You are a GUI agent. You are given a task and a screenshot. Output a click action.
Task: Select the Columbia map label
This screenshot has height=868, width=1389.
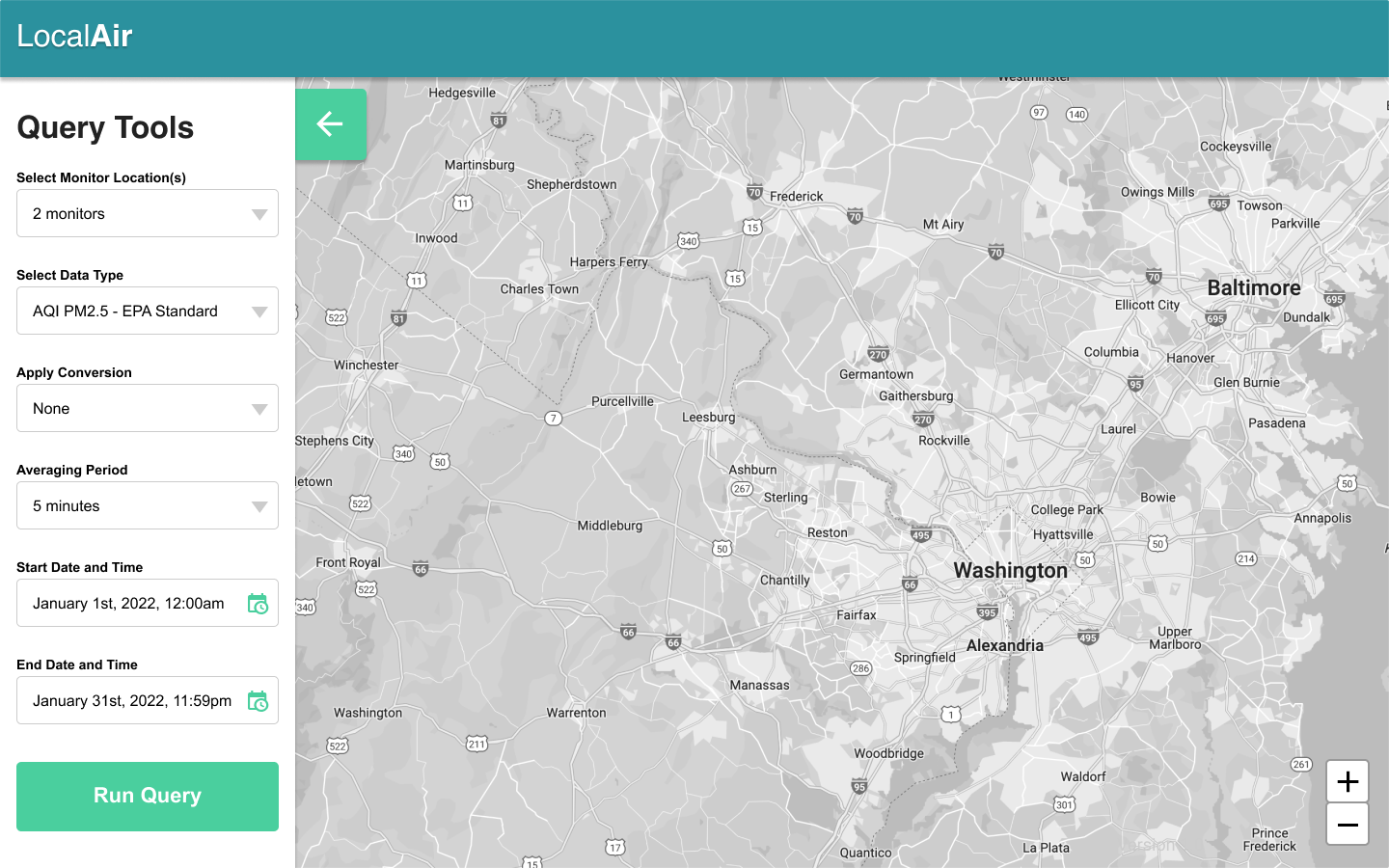(x=1111, y=353)
